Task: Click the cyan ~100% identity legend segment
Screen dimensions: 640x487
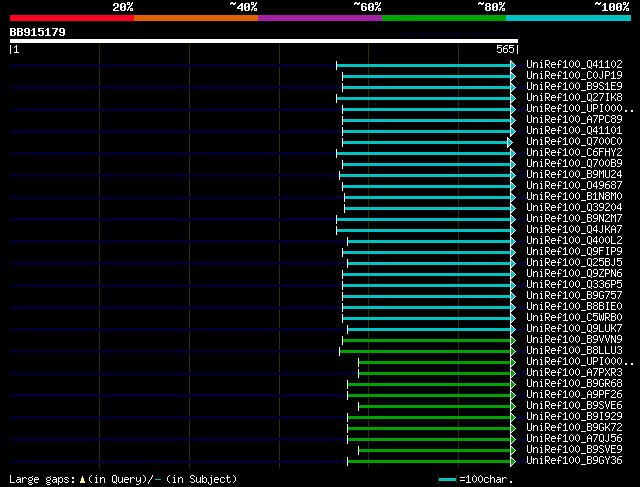Action: [569, 18]
